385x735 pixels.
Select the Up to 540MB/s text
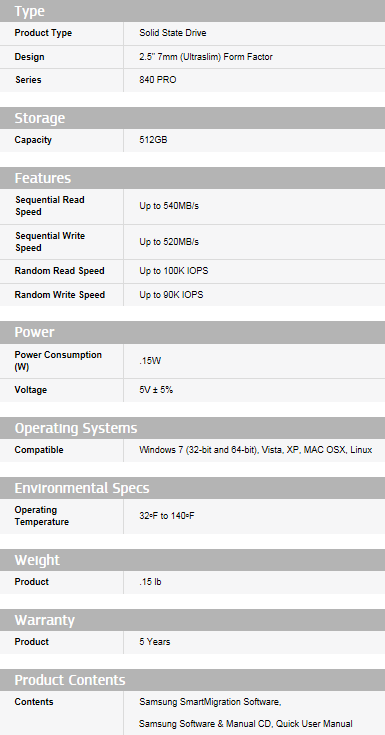coord(169,206)
